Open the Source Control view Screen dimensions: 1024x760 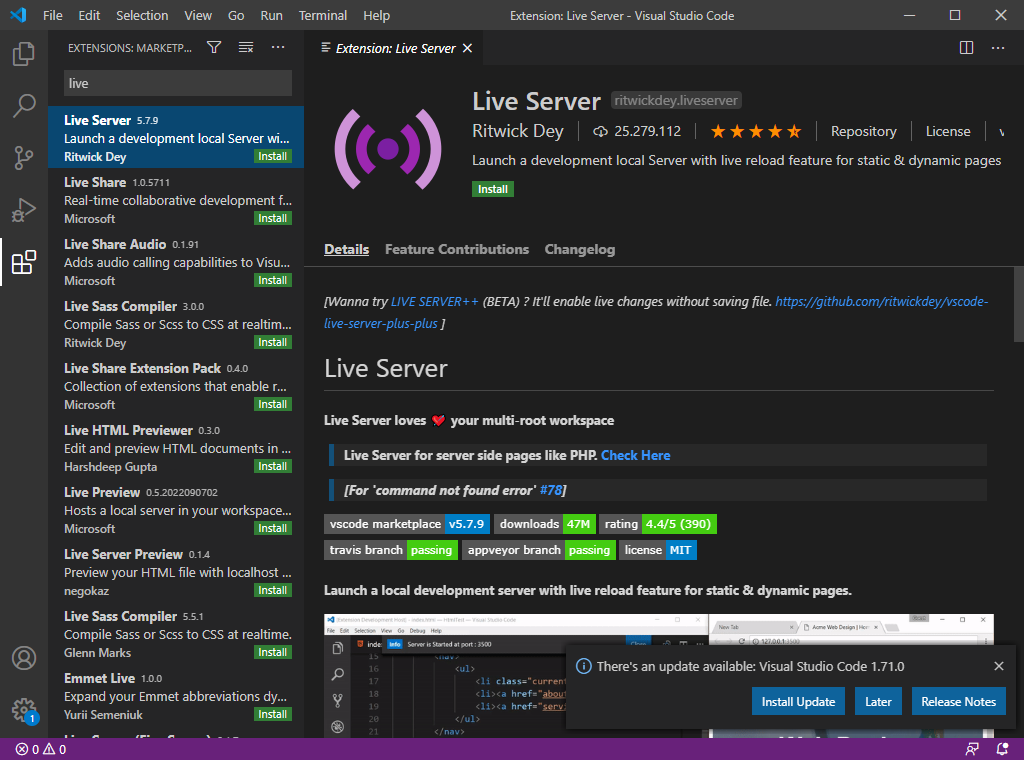click(24, 157)
